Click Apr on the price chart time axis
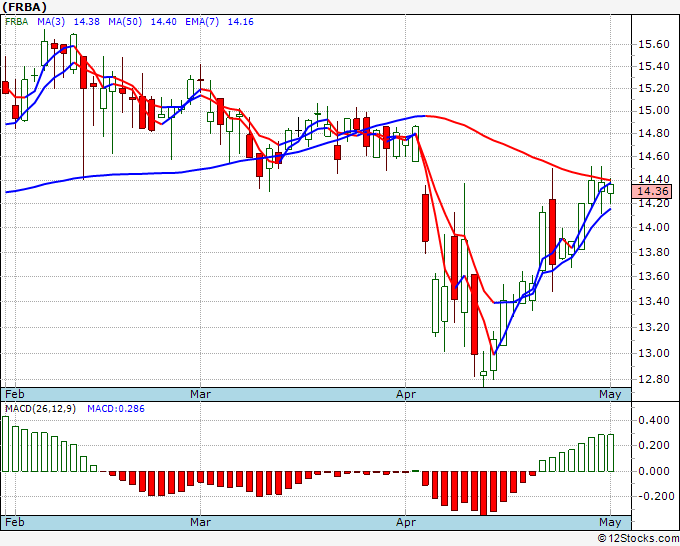Screen dimensions: 680x546 point(406,394)
